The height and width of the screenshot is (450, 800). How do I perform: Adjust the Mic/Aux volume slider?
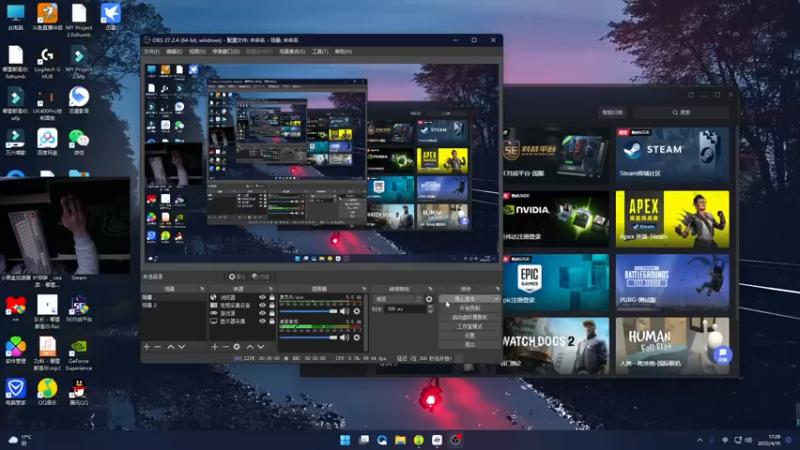click(309, 311)
